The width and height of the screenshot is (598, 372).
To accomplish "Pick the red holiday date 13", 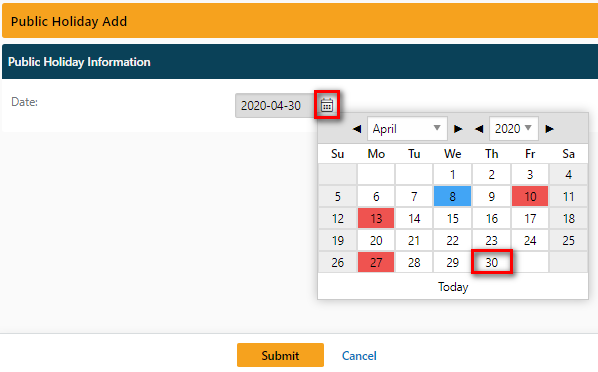I will pos(376,218).
